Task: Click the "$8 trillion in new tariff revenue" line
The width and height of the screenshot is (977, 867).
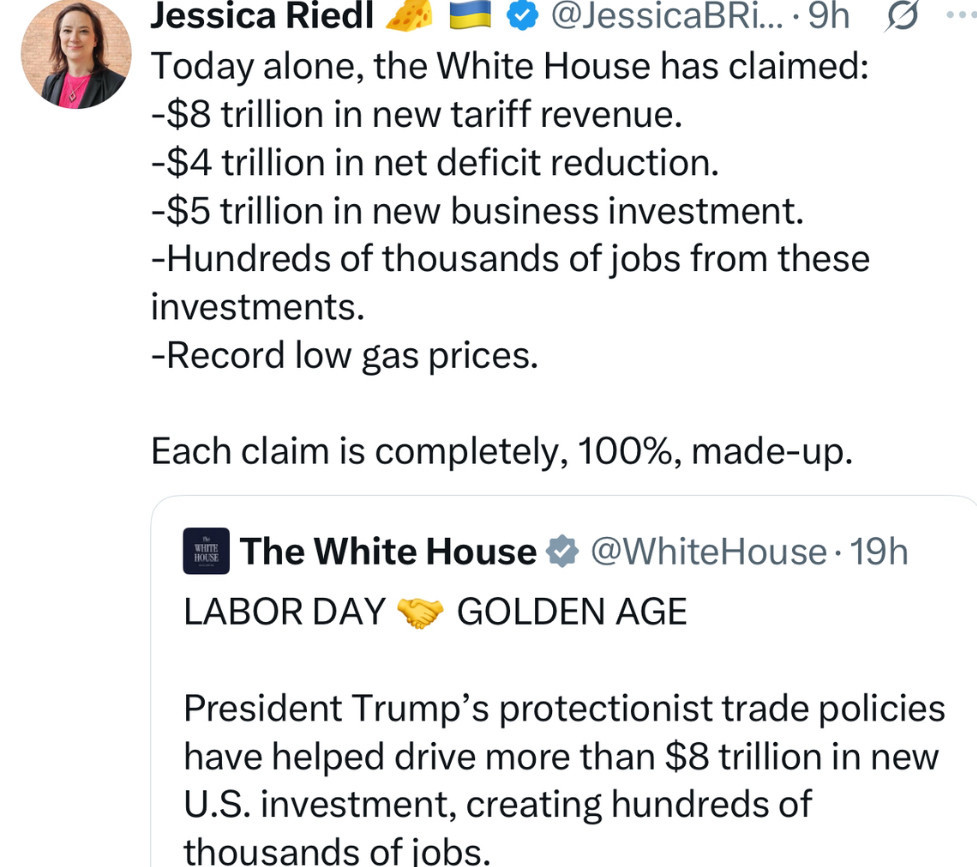Action: (x=417, y=115)
